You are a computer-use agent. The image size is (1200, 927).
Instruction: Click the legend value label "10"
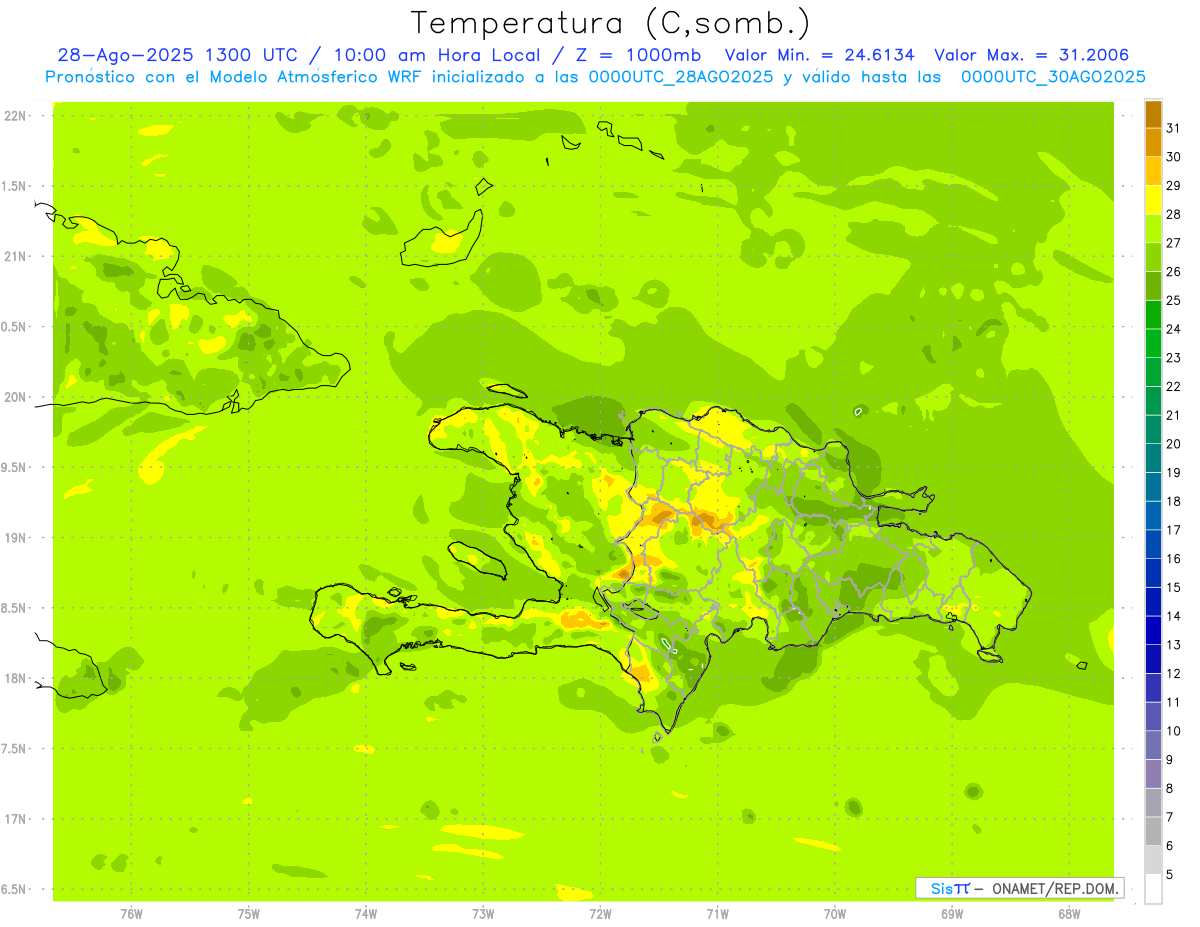pos(1173,731)
